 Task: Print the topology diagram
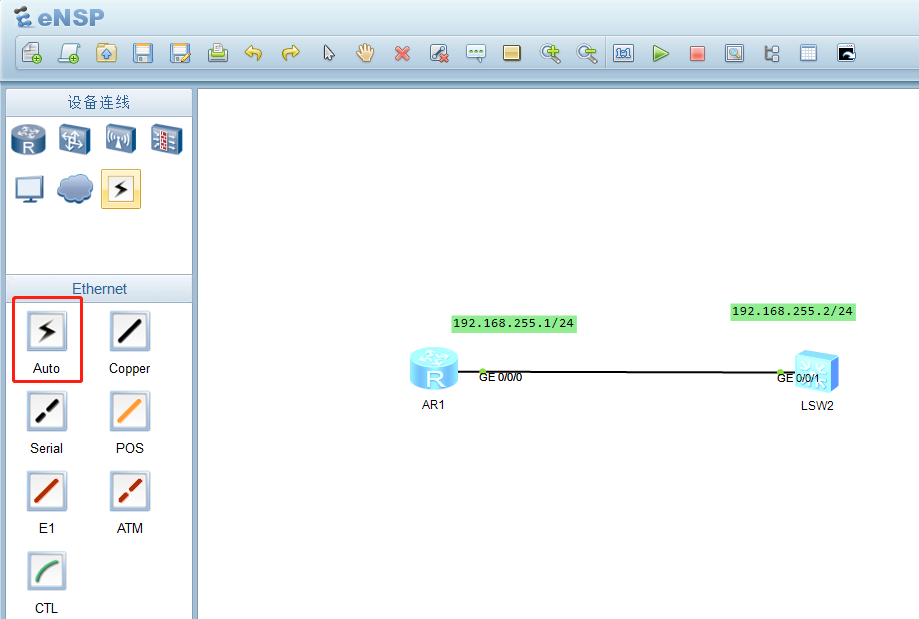click(217, 53)
